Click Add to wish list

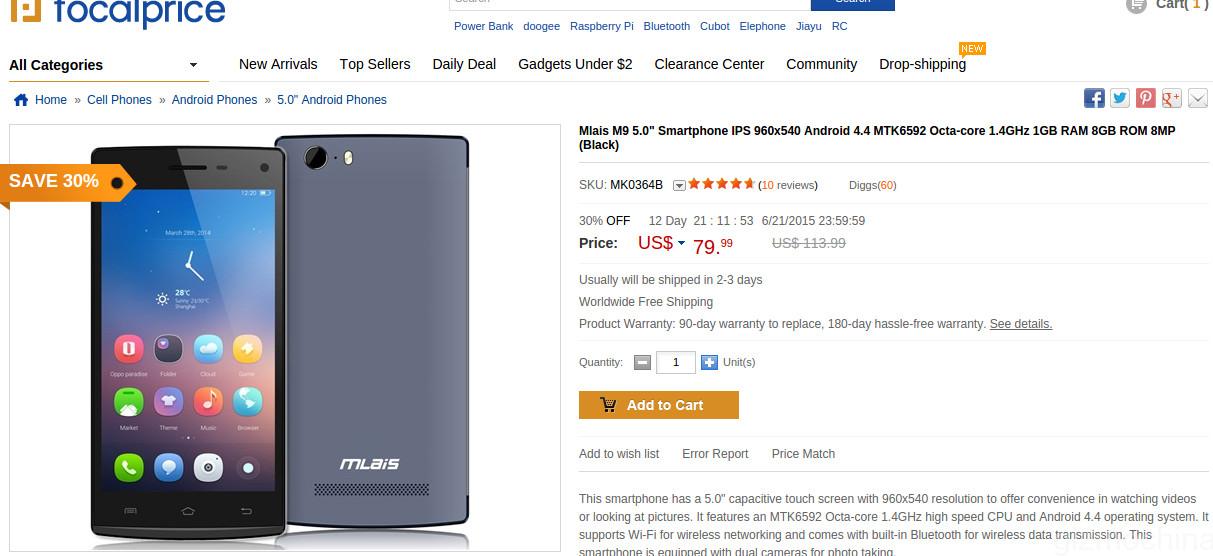619,454
